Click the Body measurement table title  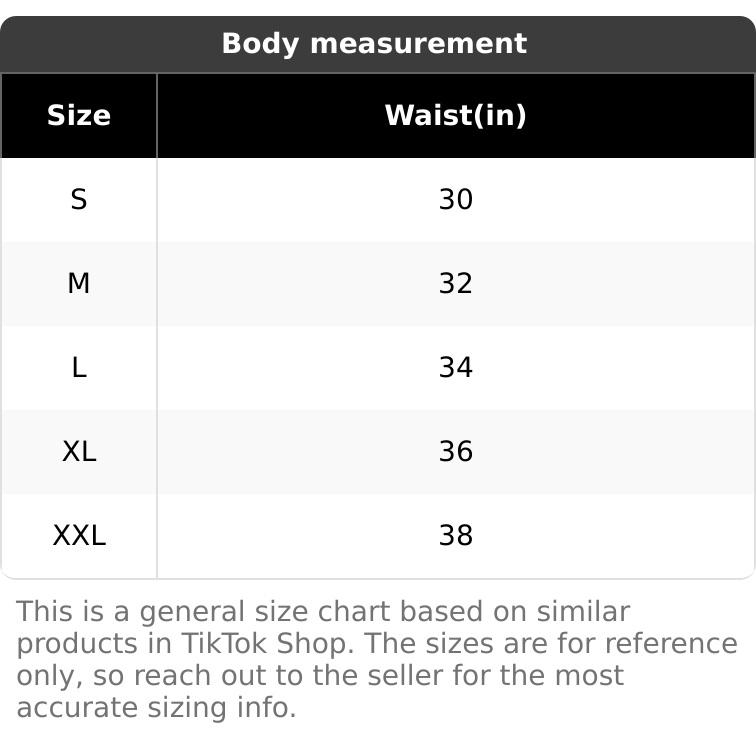[x=373, y=44]
